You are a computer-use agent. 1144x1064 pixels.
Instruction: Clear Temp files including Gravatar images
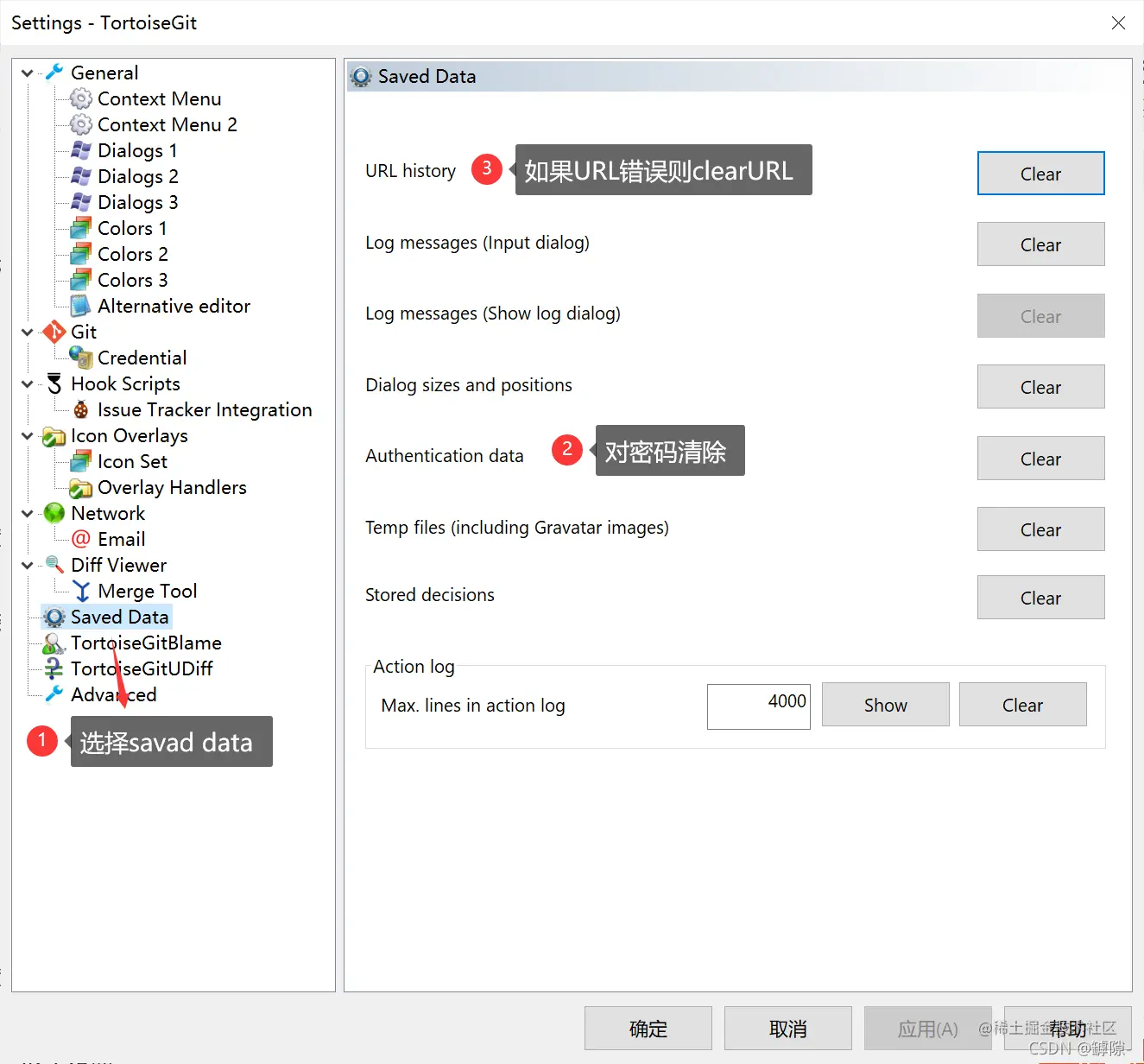[1040, 529]
